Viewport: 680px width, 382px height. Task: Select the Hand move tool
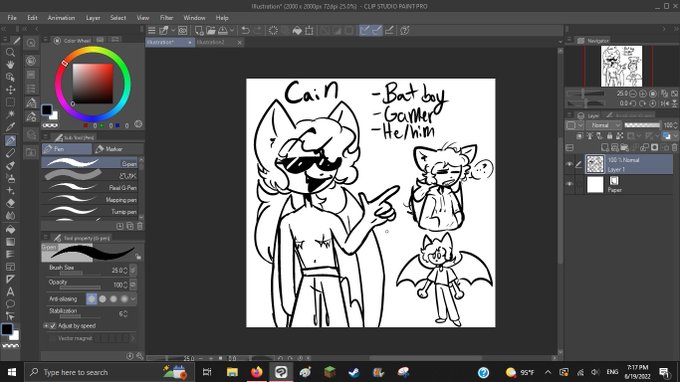click(x=10, y=65)
